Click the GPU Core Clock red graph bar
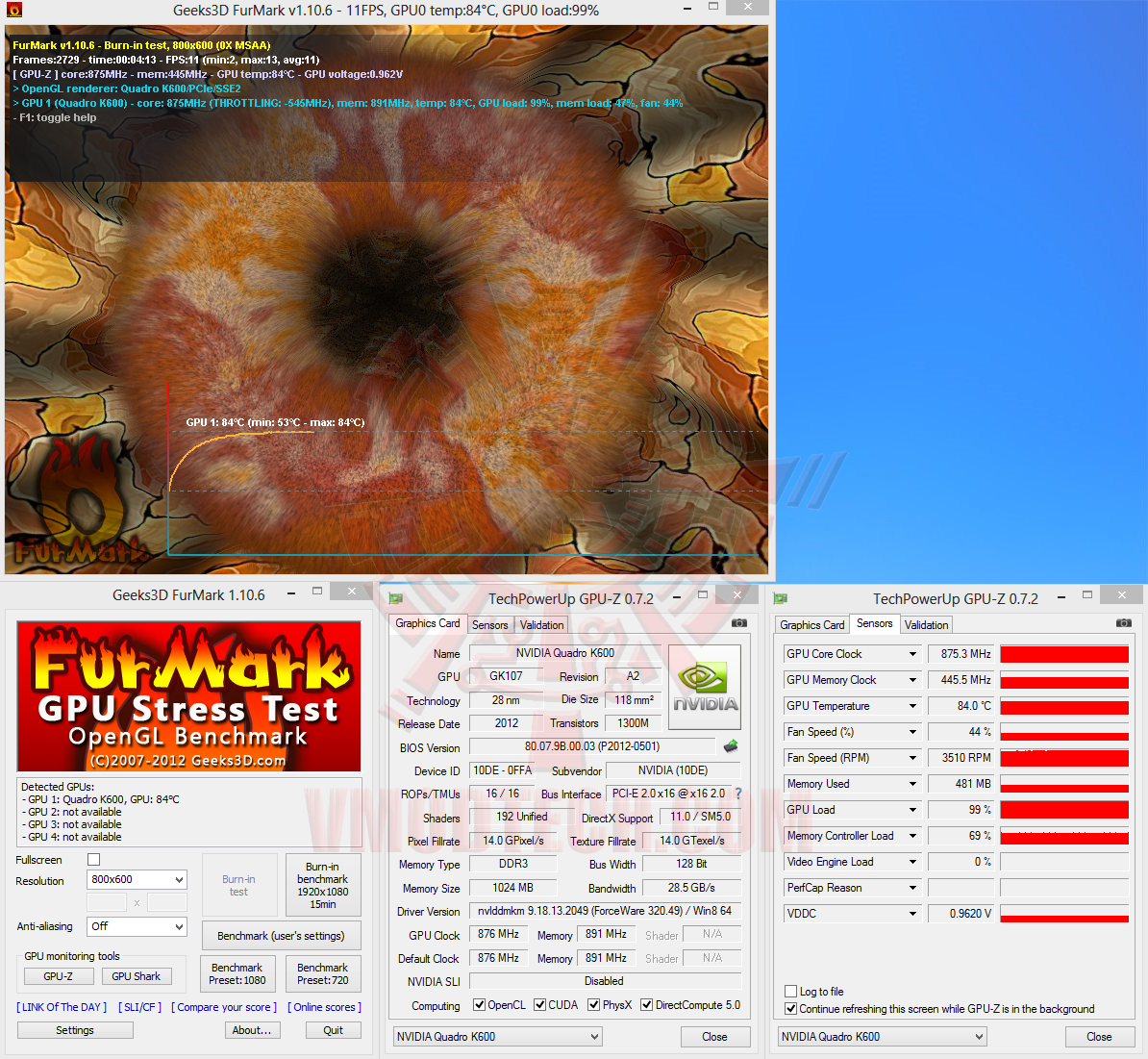 coord(1064,654)
